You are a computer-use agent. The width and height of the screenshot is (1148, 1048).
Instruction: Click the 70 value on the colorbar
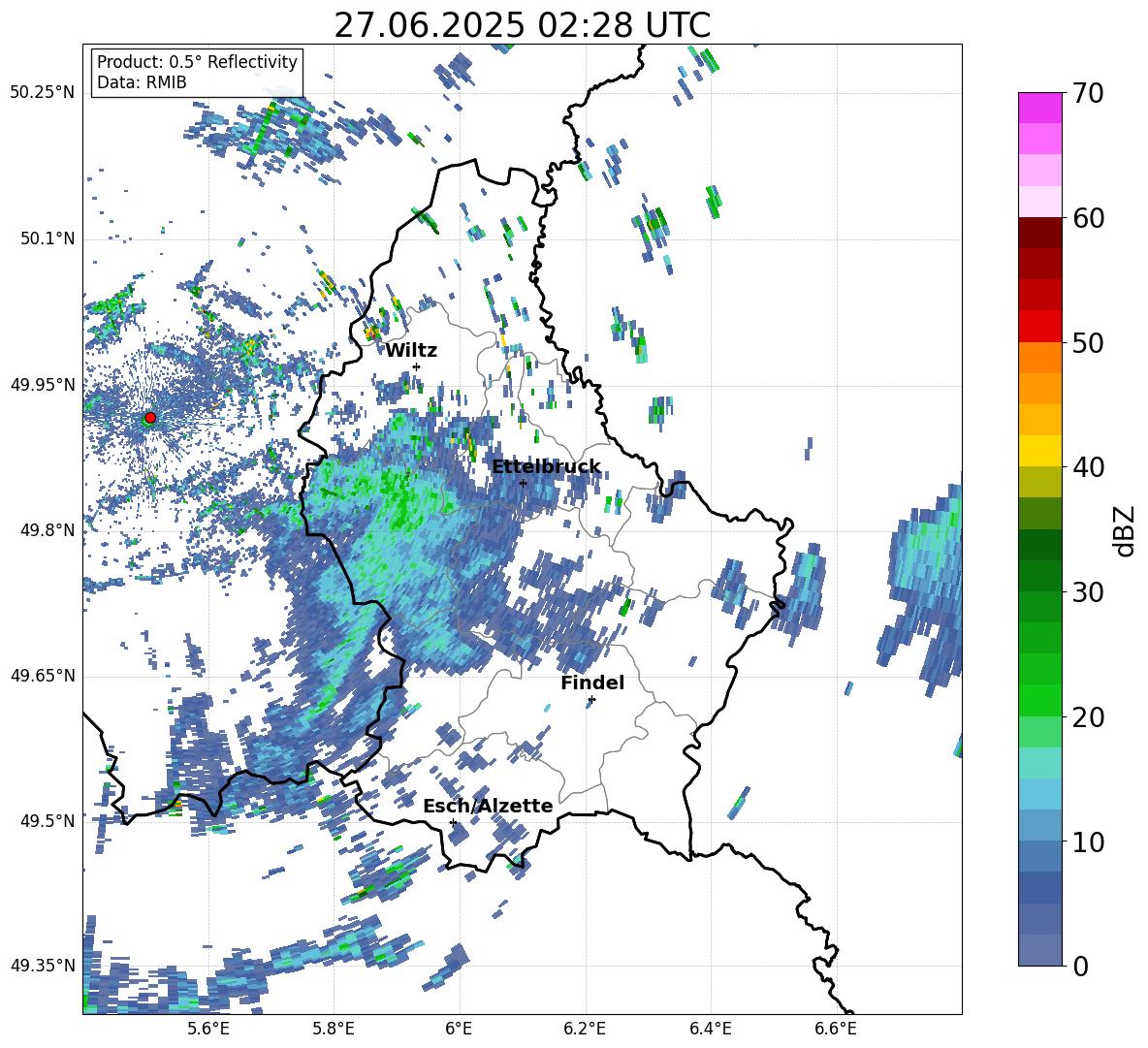point(1087,93)
